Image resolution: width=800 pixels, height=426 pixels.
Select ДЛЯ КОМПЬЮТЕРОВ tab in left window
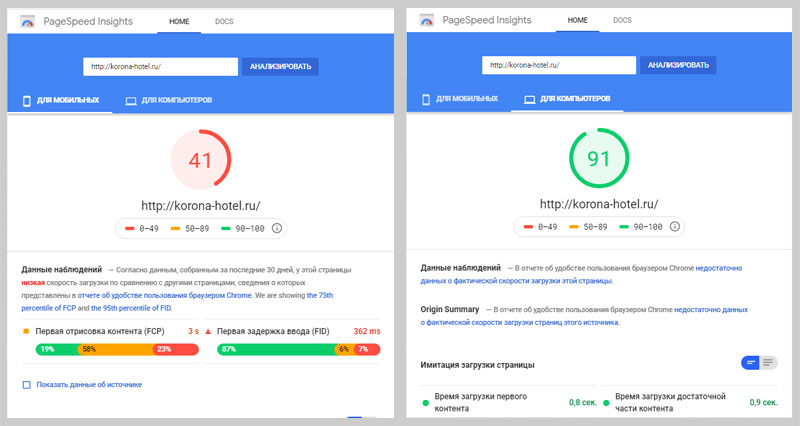coord(169,100)
